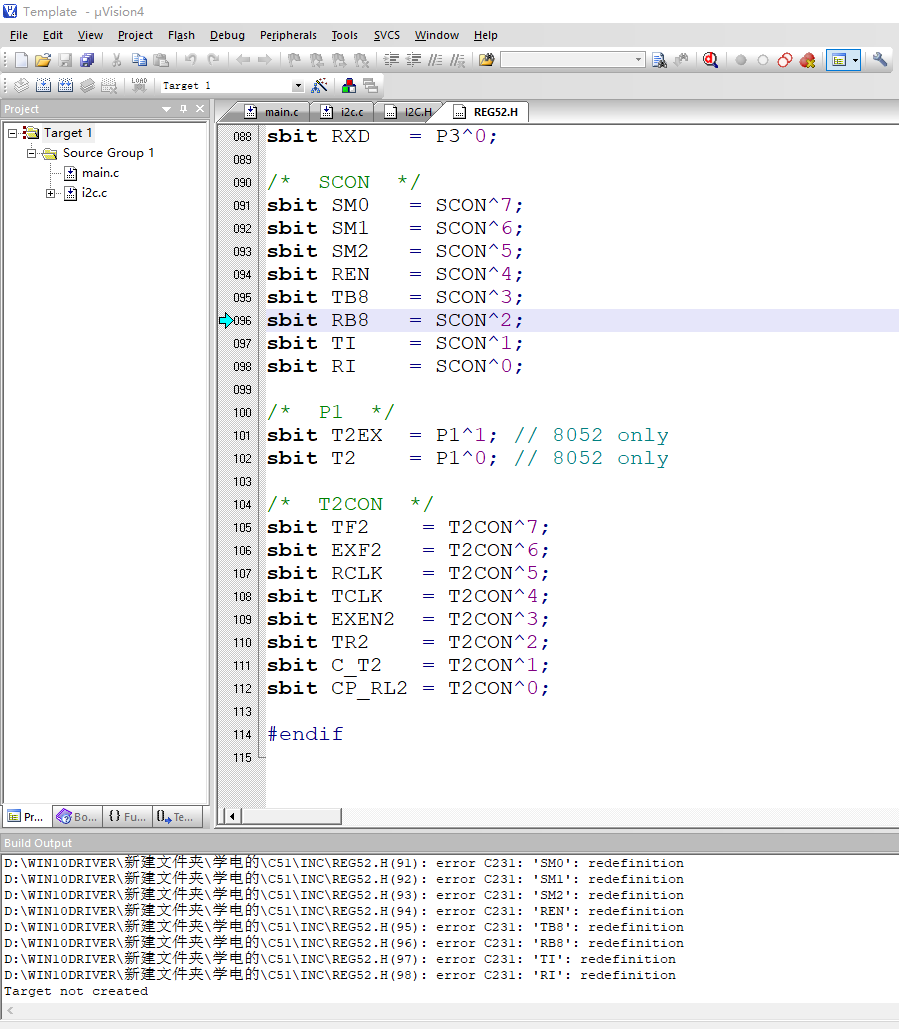
Task: Open the File menu
Action: pyautogui.click(x=18, y=35)
